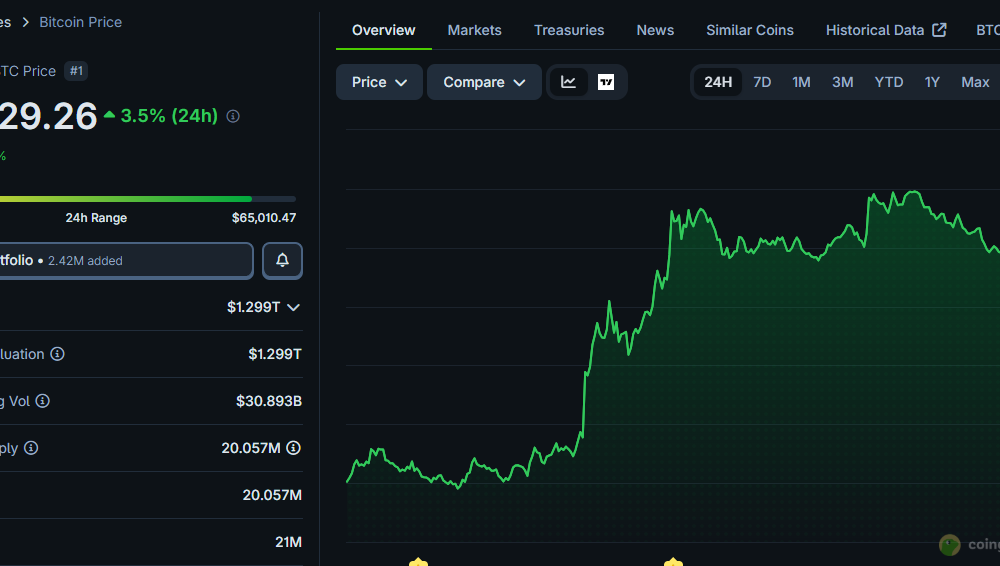The width and height of the screenshot is (1000, 566).
Task: Click the #1 rank badge
Action: pyautogui.click(x=76, y=71)
